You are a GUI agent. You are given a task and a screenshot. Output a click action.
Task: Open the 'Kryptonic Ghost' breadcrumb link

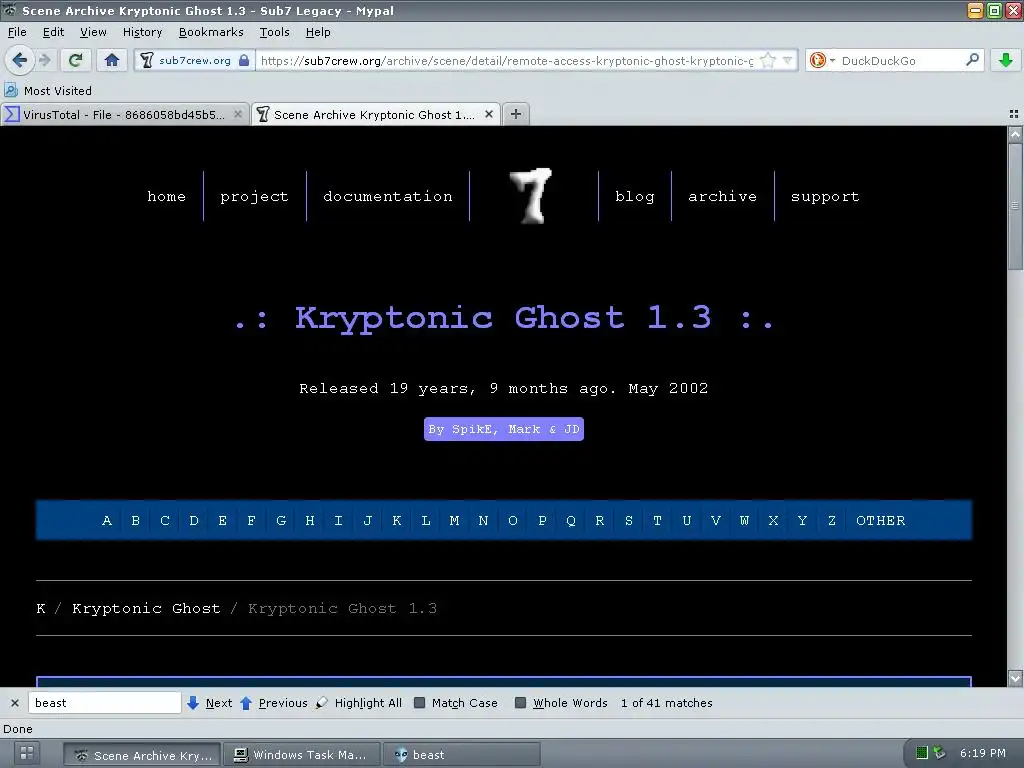146,609
